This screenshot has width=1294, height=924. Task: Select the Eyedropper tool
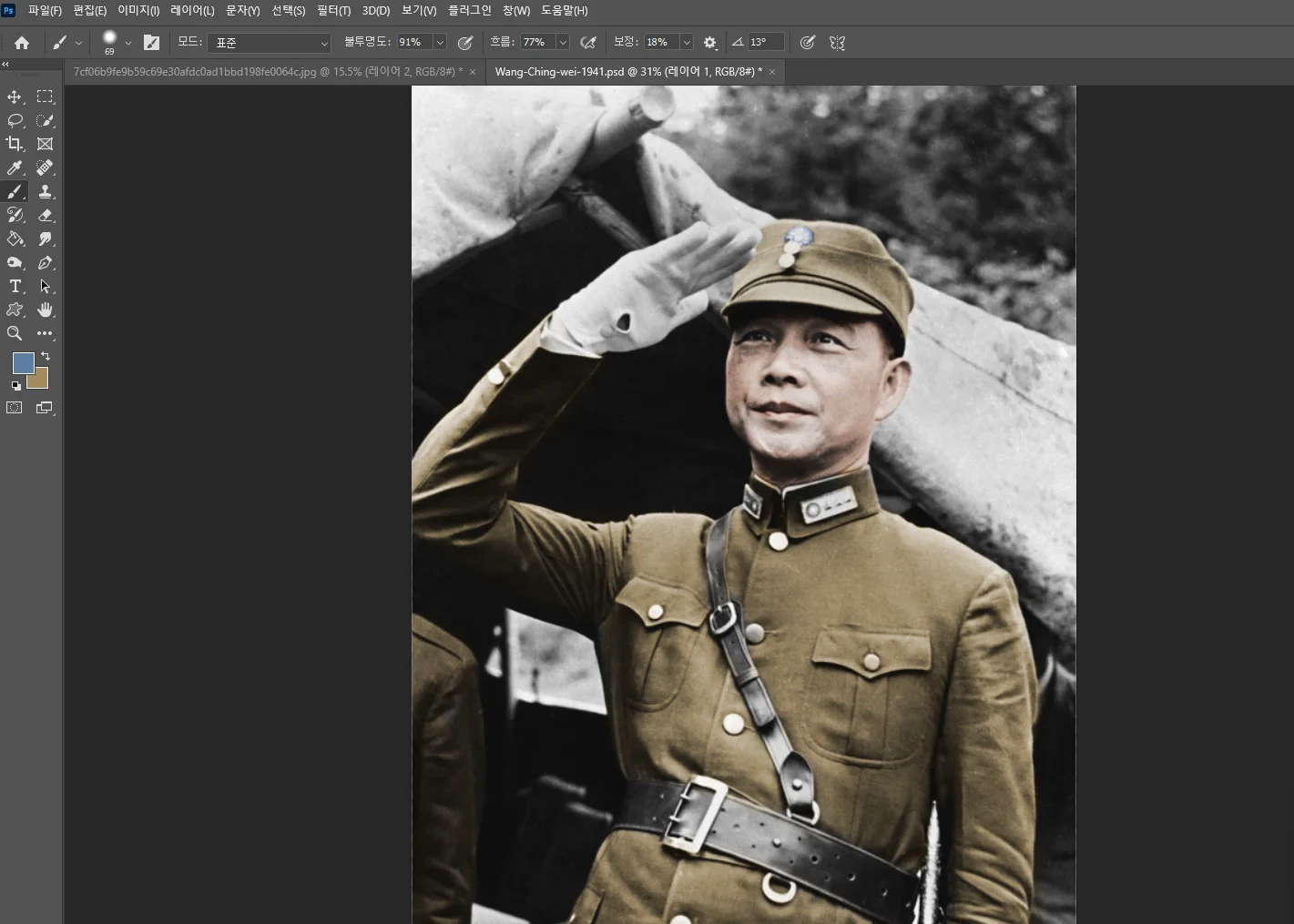pos(15,168)
